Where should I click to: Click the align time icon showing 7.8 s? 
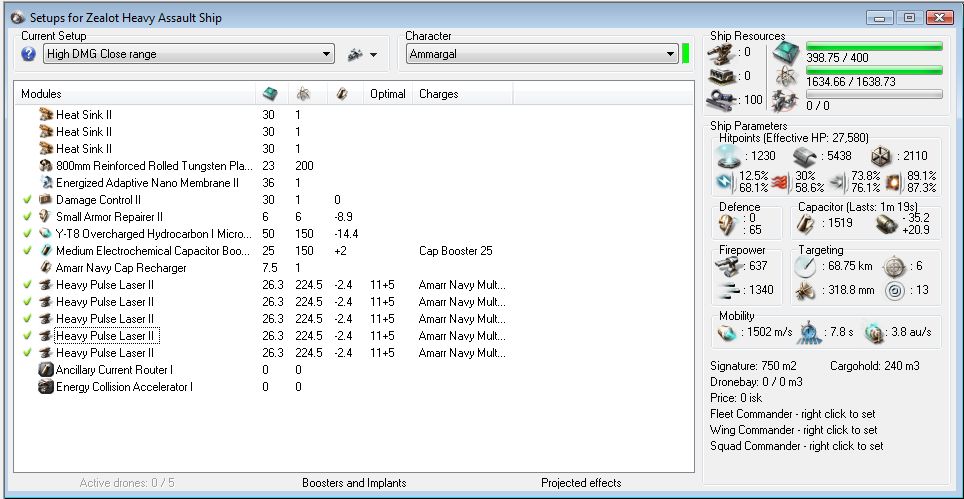coord(809,332)
